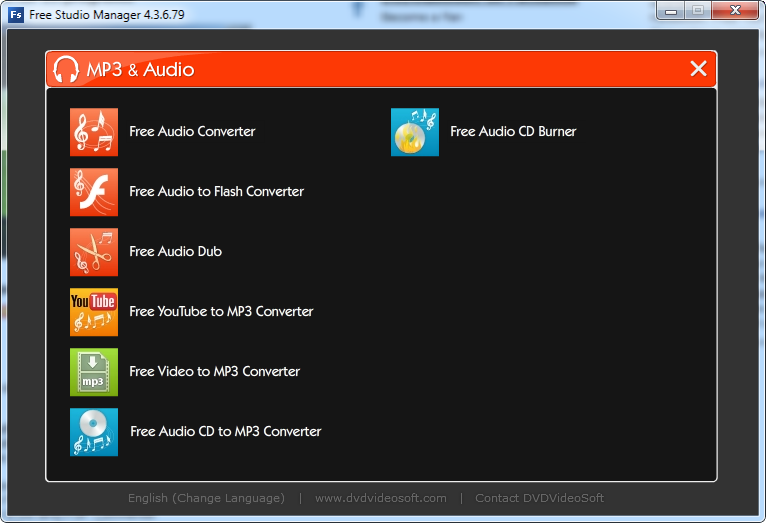Click the Fs application icon in title bar
This screenshot has height=523, width=766.
coord(16,15)
